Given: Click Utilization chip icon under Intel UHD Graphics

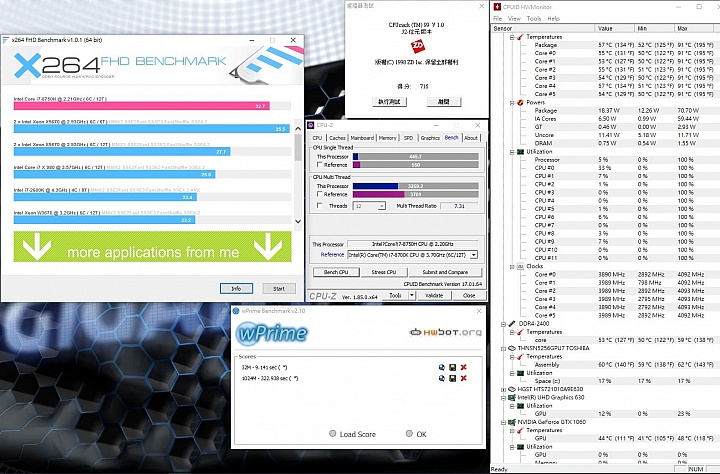Looking at the screenshot, I should [521, 406].
